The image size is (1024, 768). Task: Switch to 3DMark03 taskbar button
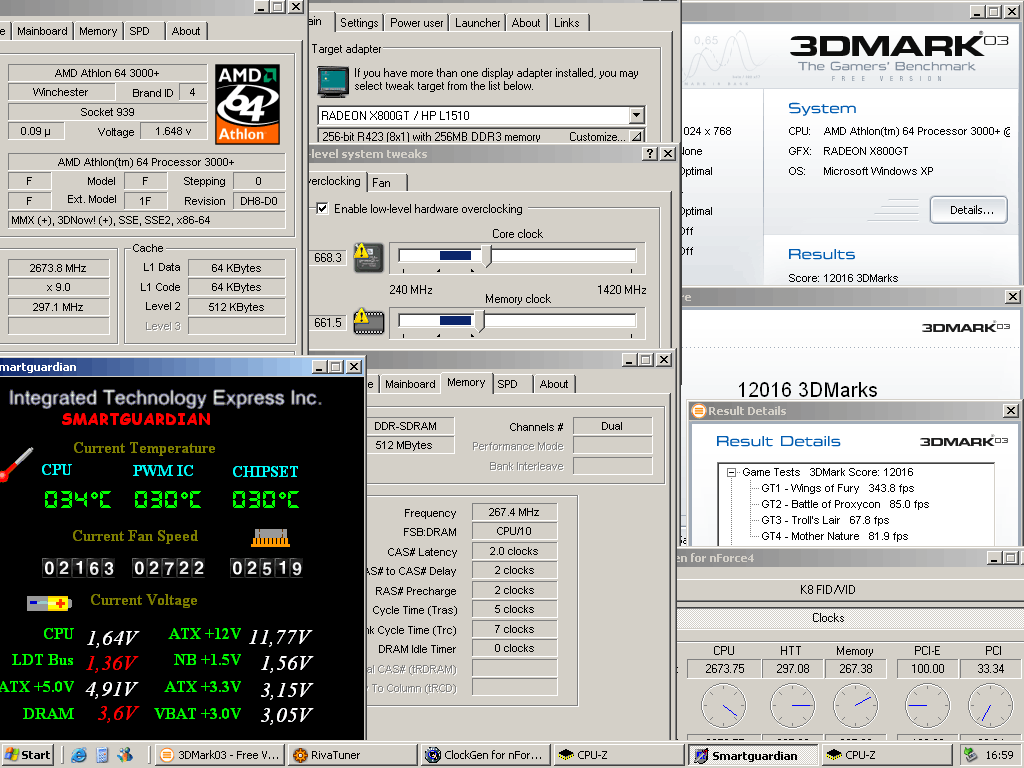(221, 755)
